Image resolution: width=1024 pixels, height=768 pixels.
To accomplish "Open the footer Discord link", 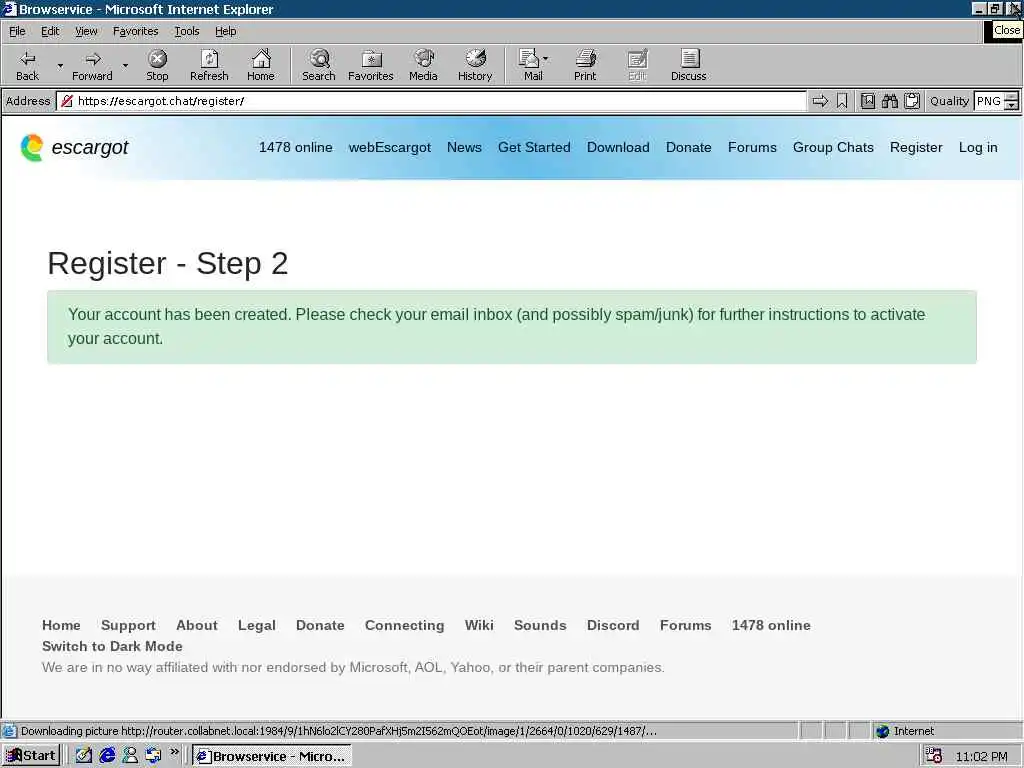I will 613,625.
